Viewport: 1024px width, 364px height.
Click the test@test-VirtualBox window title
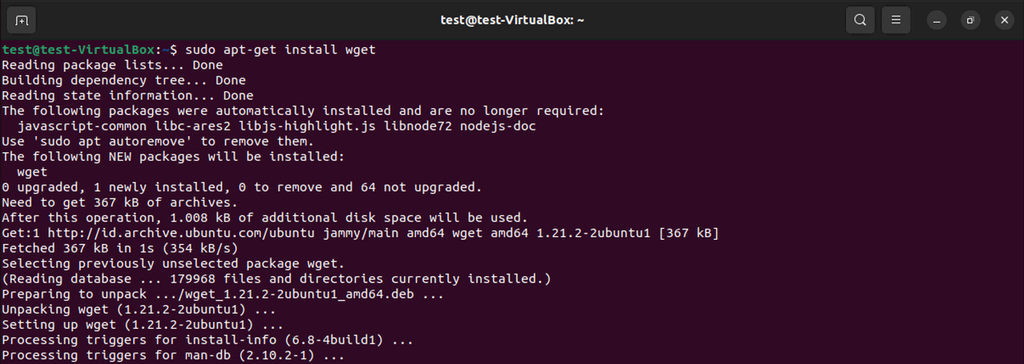pyautogui.click(x=512, y=20)
